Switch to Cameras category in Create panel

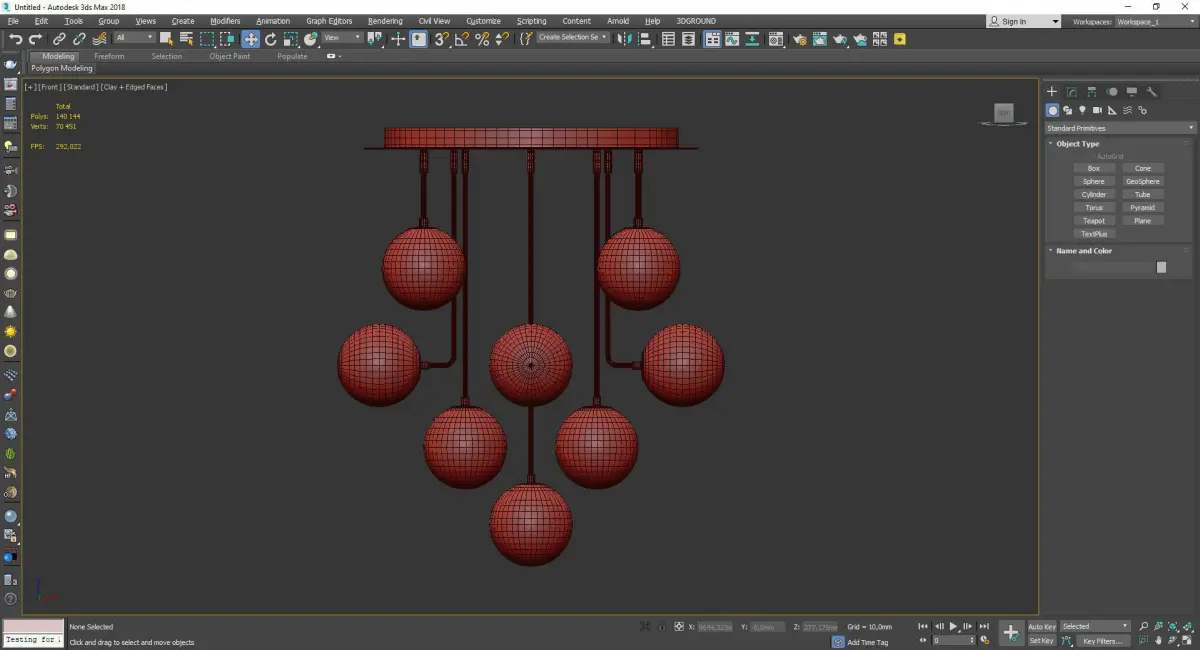click(1097, 110)
